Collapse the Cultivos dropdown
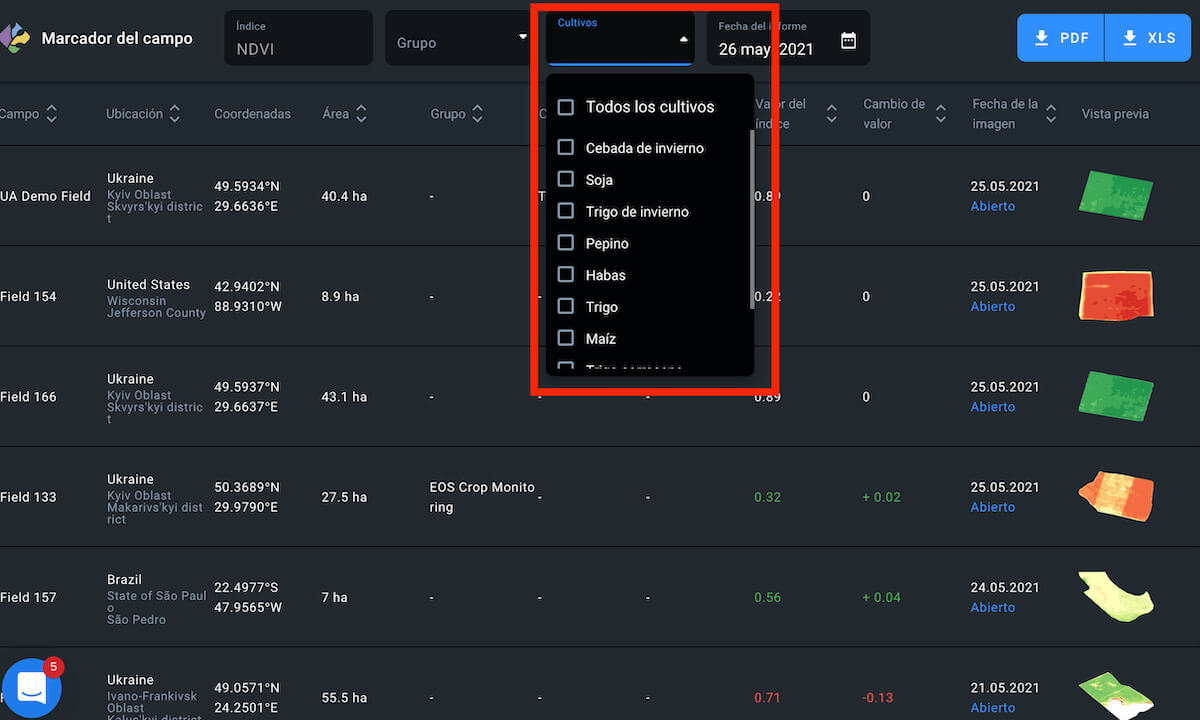The width and height of the screenshot is (1200, 720). (683, 39)
